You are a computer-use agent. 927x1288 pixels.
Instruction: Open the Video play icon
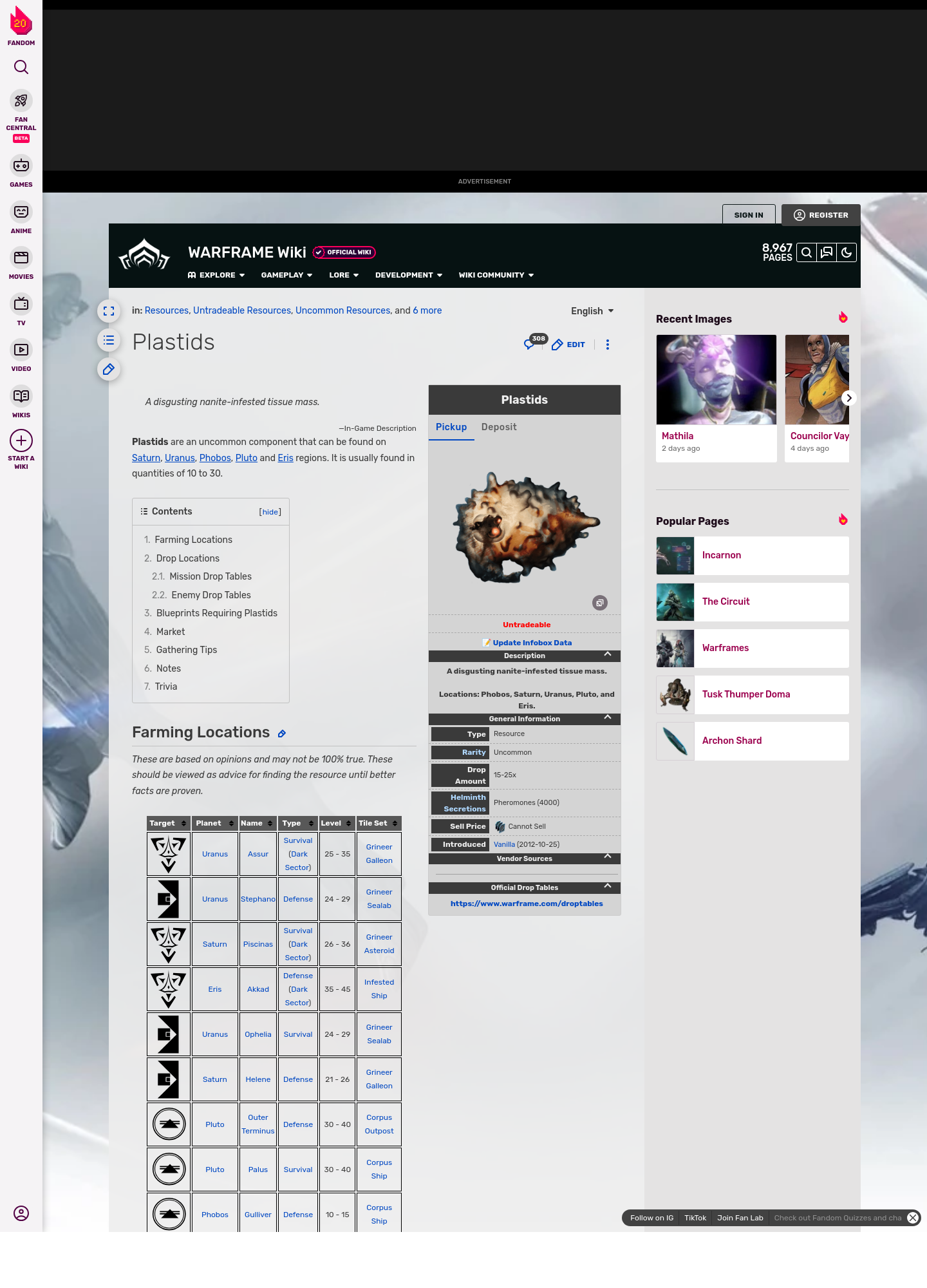click(21, 350)
